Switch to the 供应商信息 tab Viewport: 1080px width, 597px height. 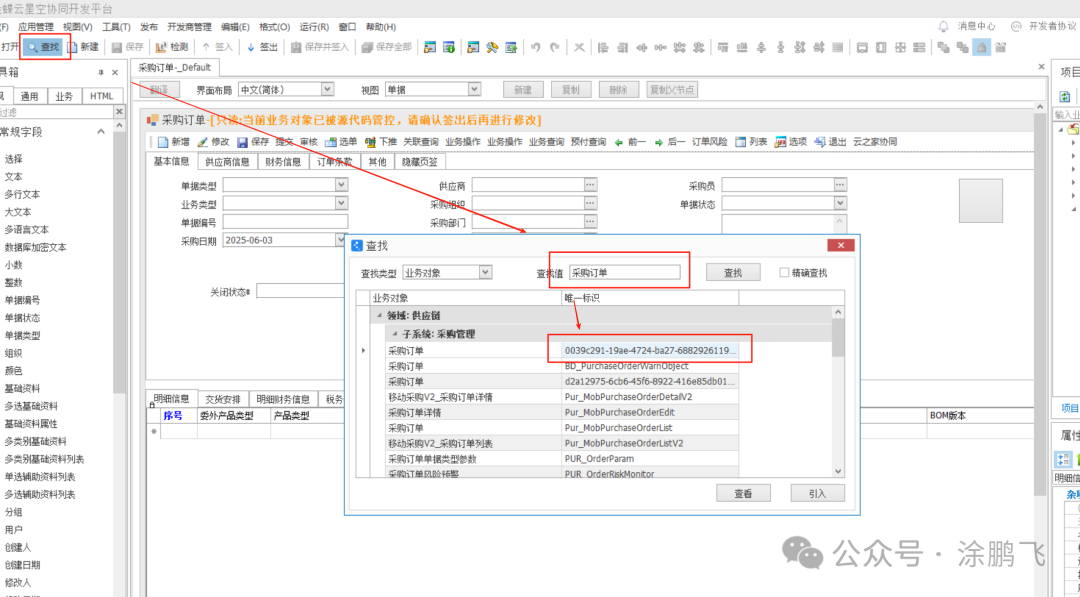tap(227, 162)
